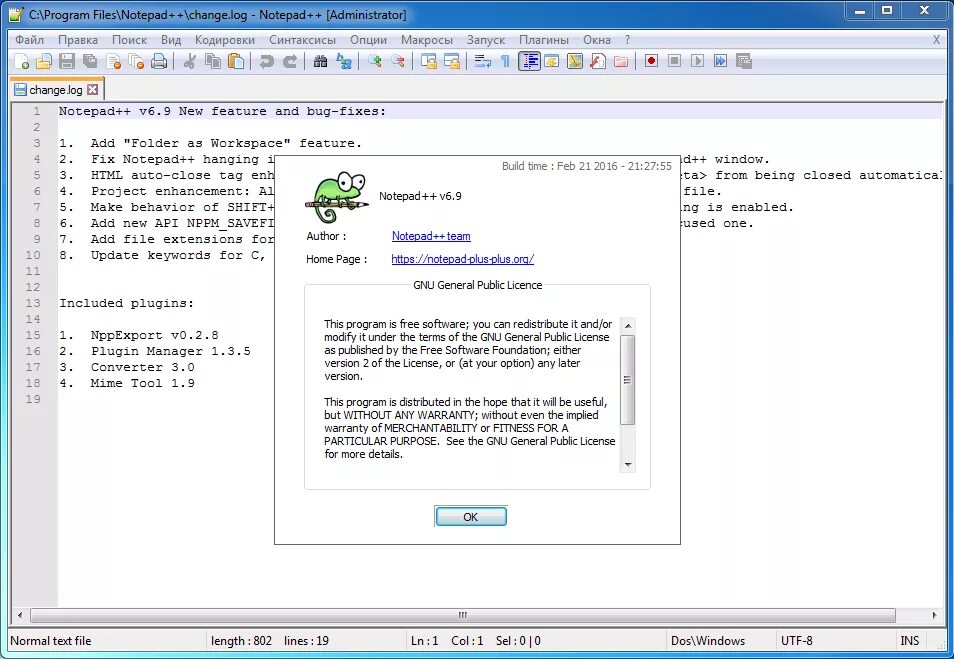Close the change.log tab with red X

pos(92,89)
